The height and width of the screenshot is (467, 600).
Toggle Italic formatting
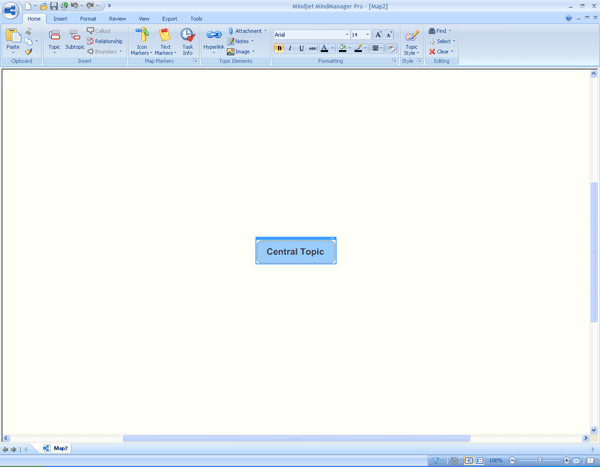click(290, 48)
